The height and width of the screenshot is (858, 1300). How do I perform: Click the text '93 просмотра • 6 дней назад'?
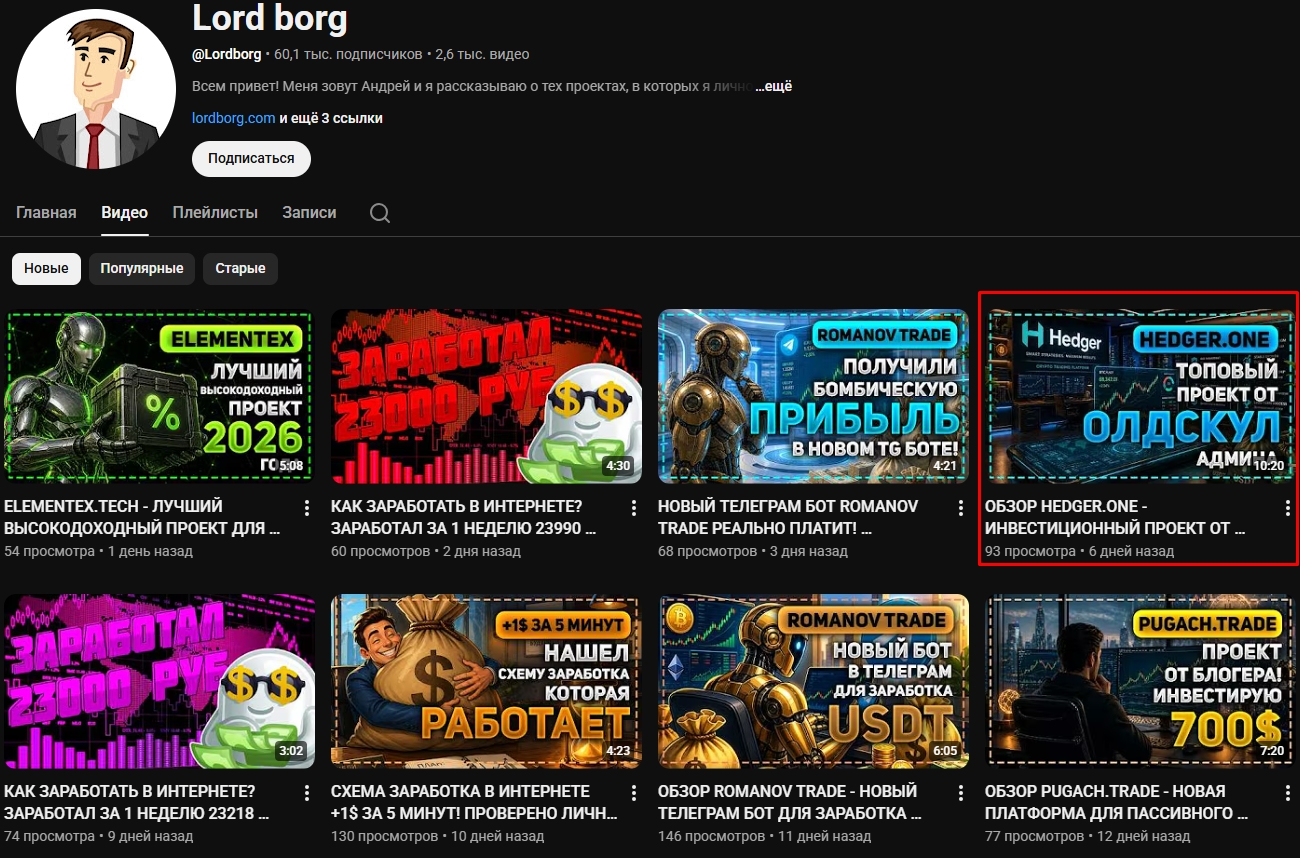[x=1079, y=551]
